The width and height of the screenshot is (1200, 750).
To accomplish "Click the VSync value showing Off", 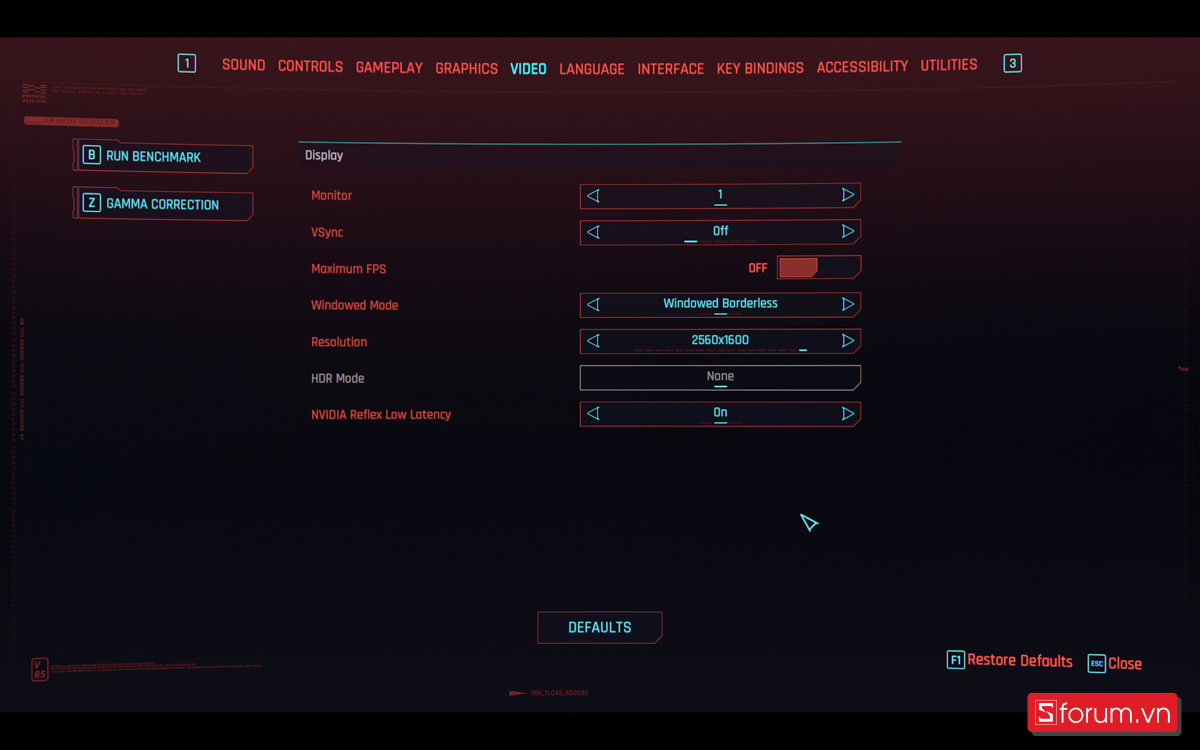I will (x=720, y=232).
